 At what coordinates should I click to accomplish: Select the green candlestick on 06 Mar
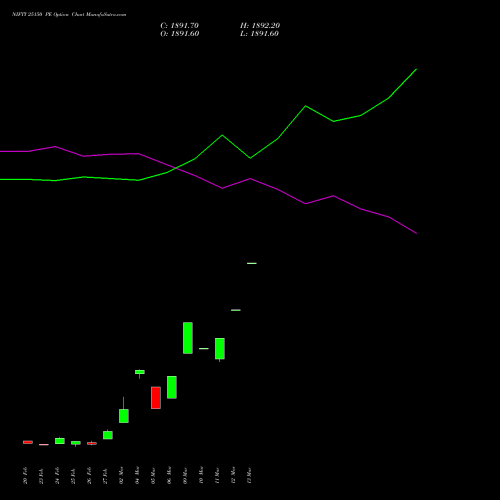[172, 387]
